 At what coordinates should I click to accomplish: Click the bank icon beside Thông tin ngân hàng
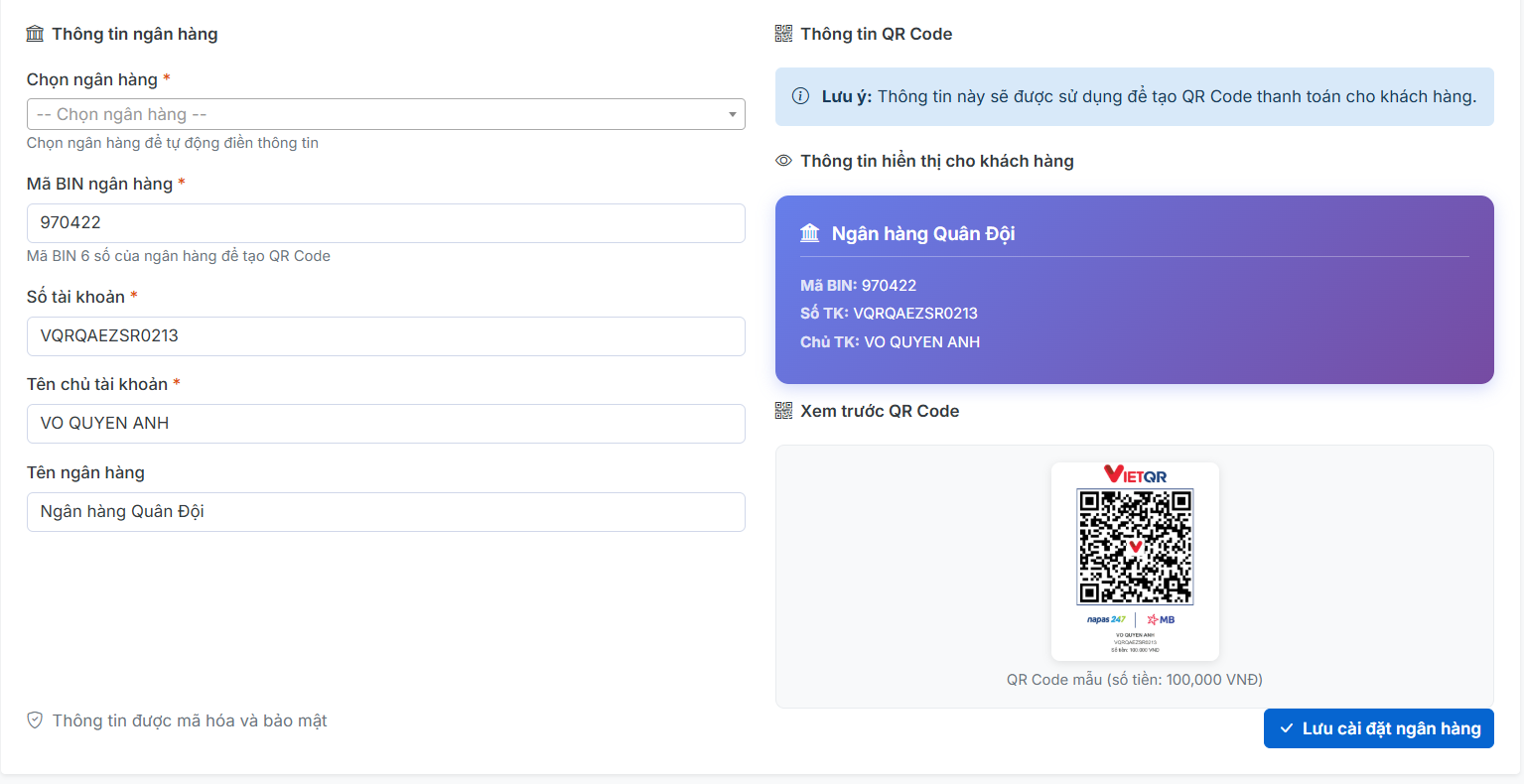pyautogui.click(x=35, y=34)
